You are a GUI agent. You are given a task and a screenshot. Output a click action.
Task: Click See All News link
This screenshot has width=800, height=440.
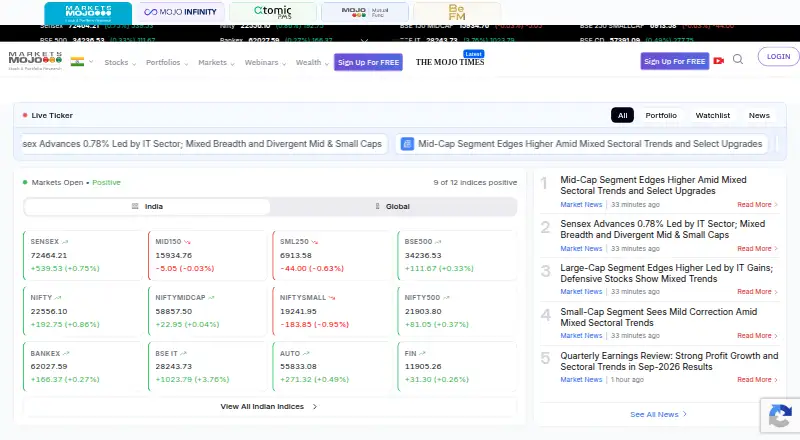click(658, 414)
